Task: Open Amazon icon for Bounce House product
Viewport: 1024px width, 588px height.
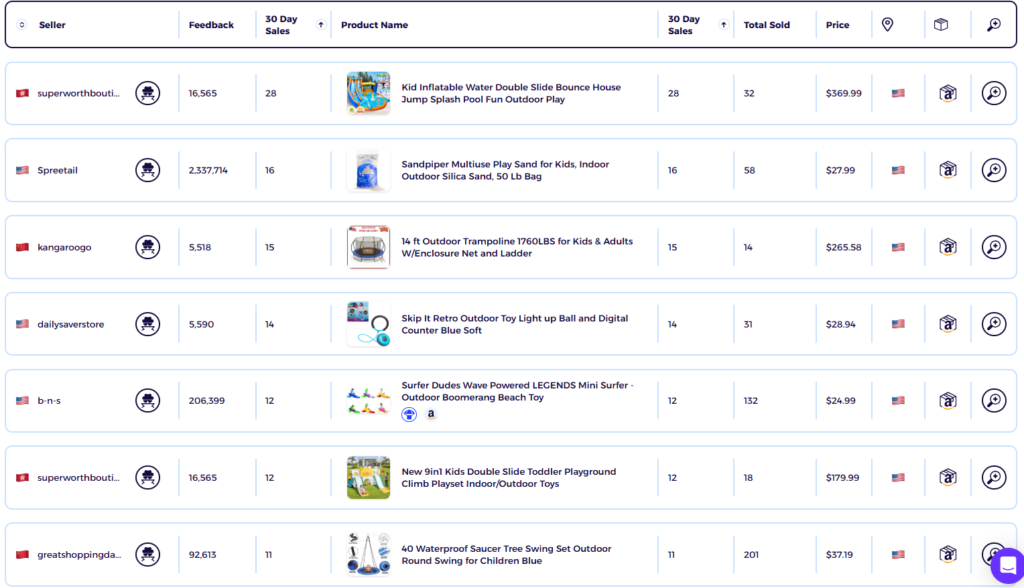Action: (948, 93)
